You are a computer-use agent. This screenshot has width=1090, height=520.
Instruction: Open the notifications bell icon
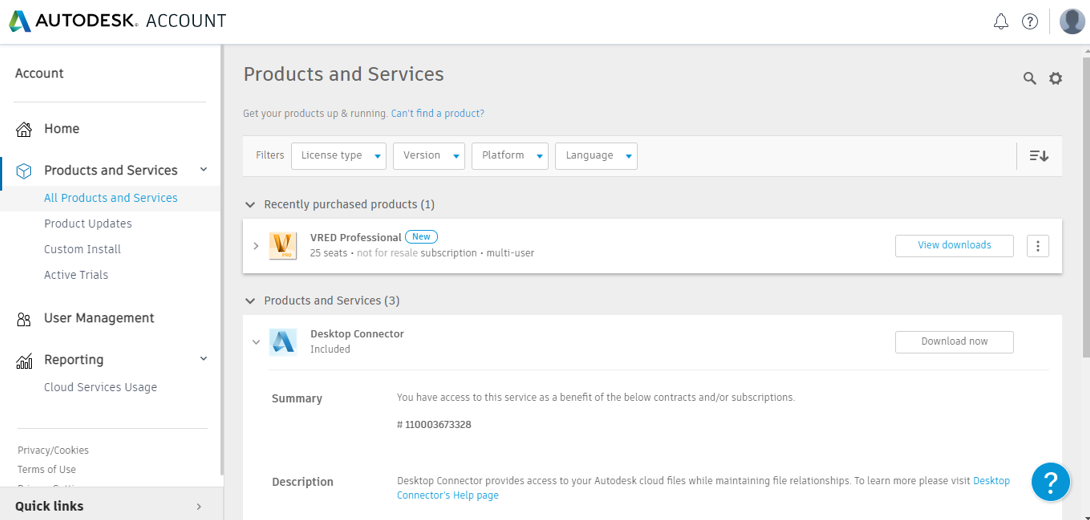pos(1000,21)
